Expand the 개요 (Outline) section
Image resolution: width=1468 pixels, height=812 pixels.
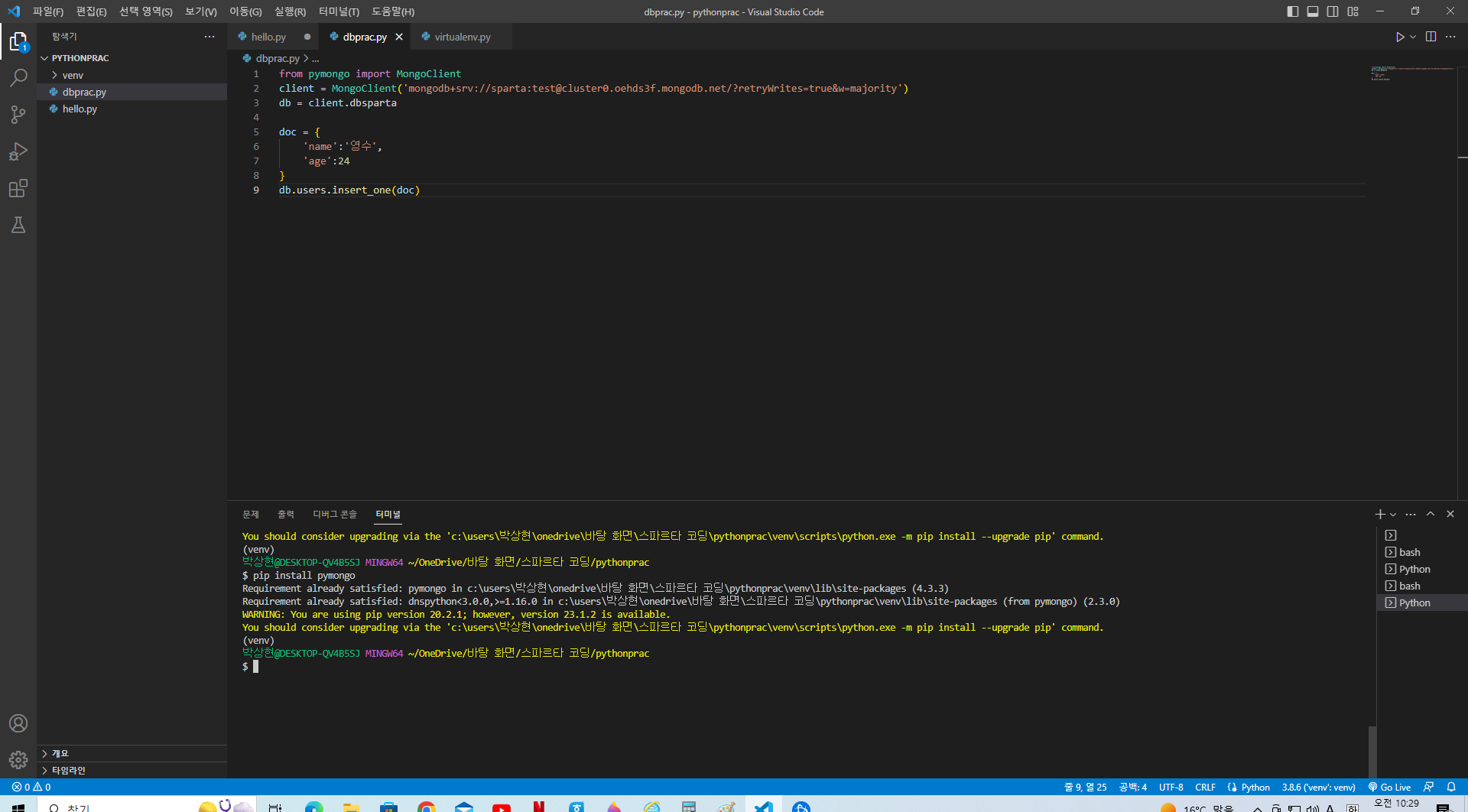click(x=132, y=754)
